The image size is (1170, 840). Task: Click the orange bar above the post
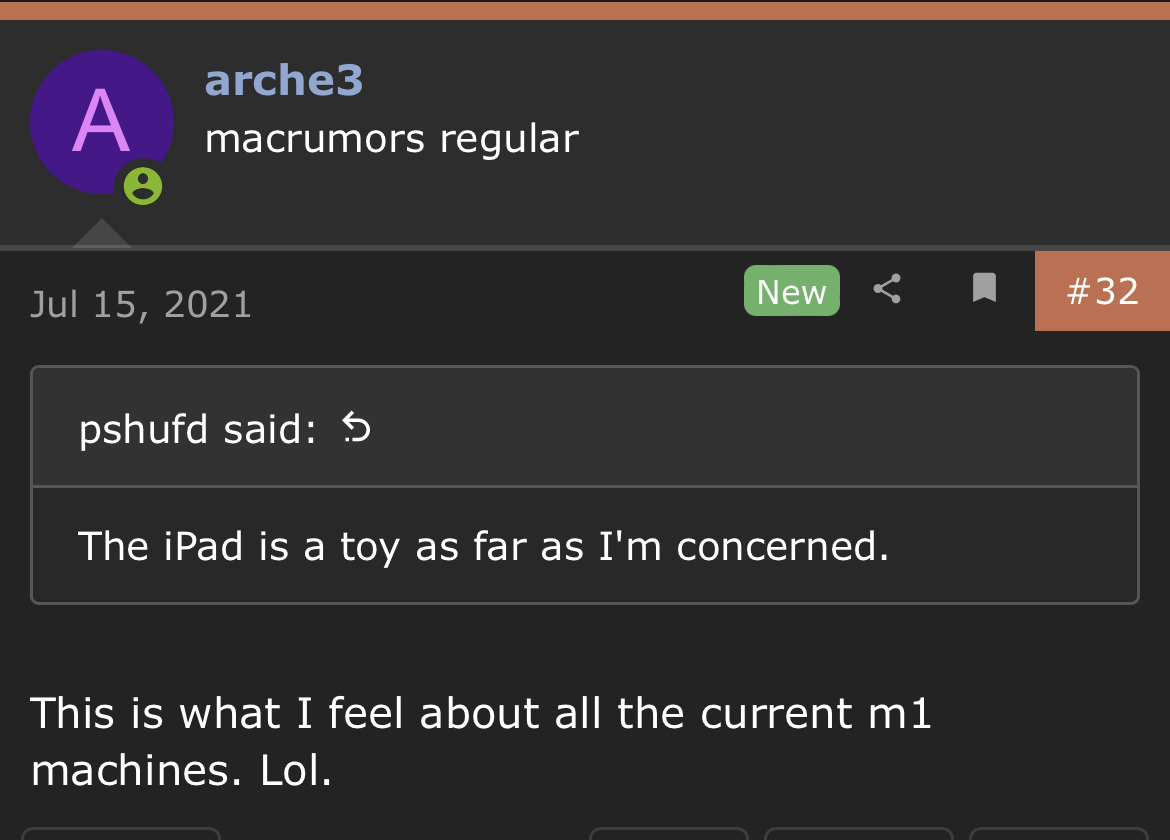point(585,10)
